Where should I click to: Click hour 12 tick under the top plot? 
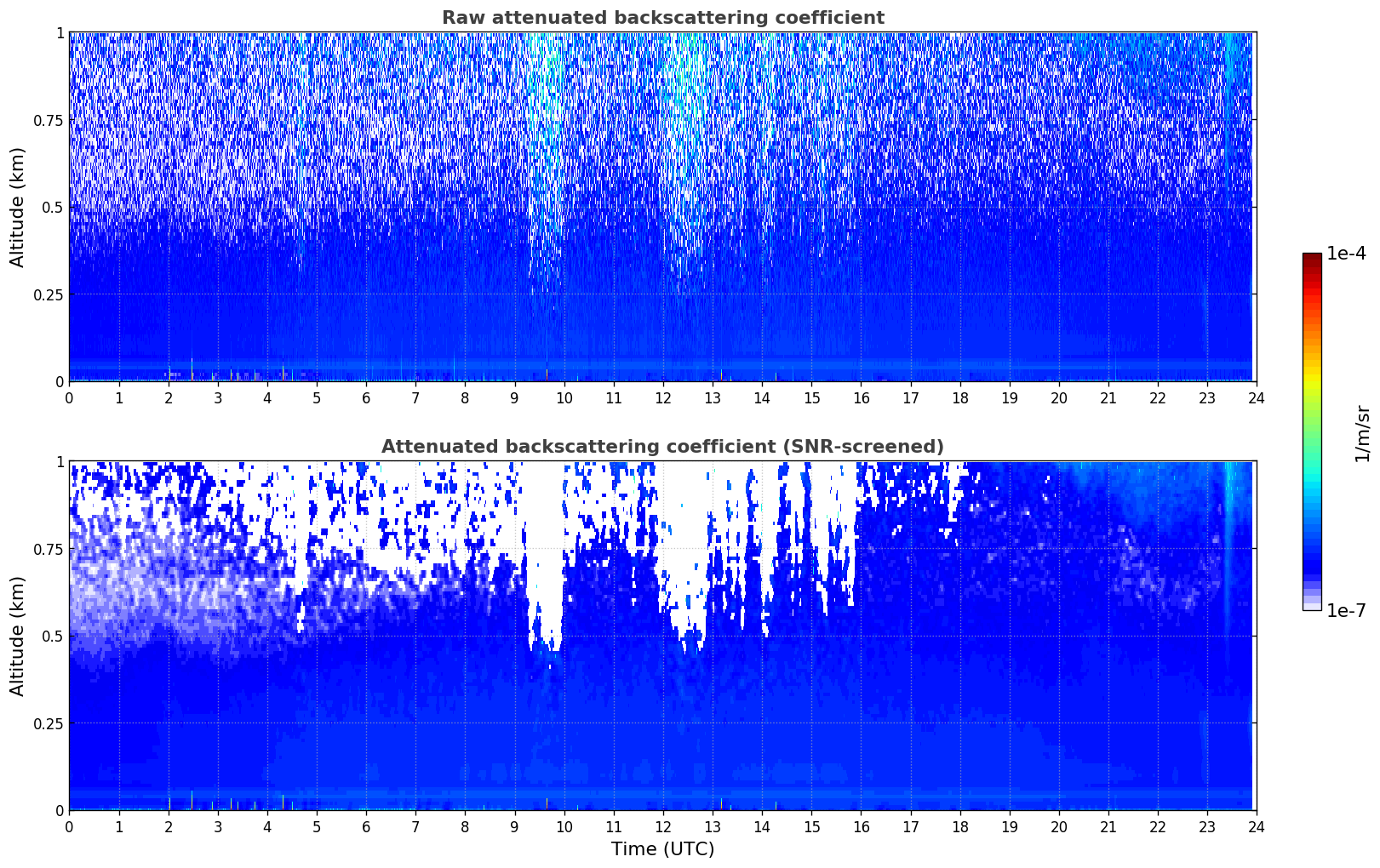pyautogui.click(x=662, y=397)
